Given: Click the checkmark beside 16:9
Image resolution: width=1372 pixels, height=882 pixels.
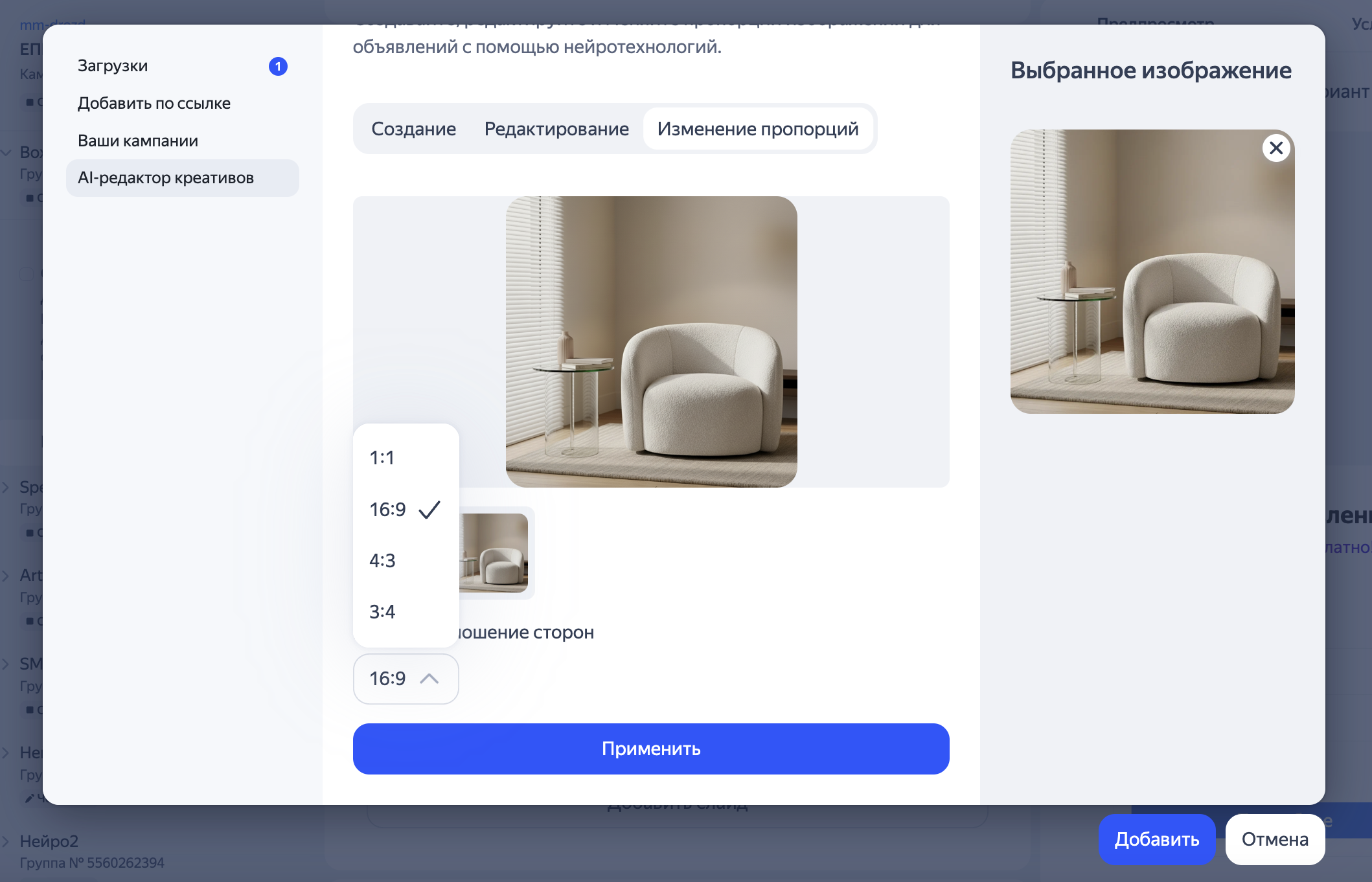Looking at the screenshot, I should pyautogui.click(x=429, y=510).
